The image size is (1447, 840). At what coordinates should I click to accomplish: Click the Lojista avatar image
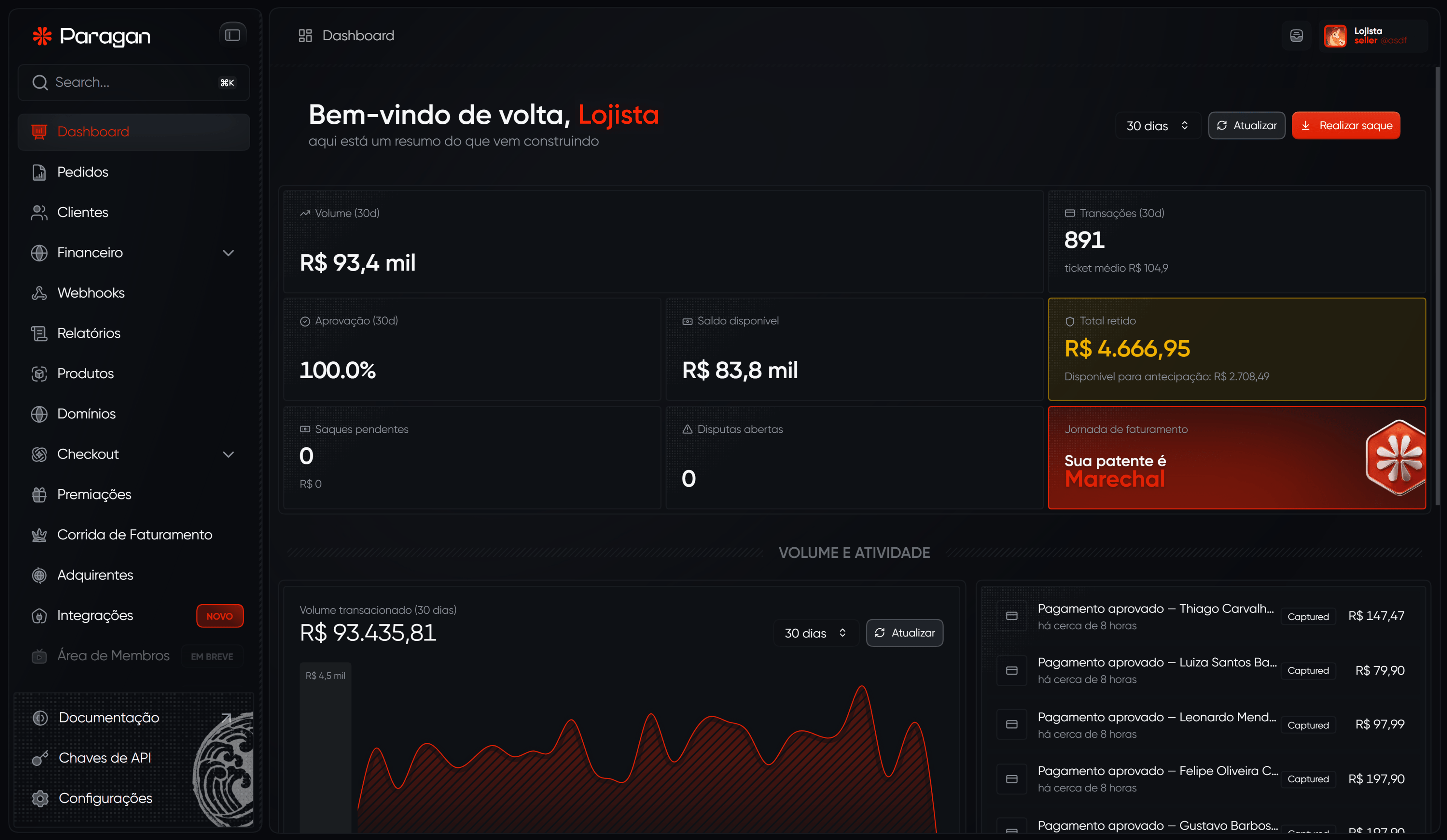(x=1335, y=36)
